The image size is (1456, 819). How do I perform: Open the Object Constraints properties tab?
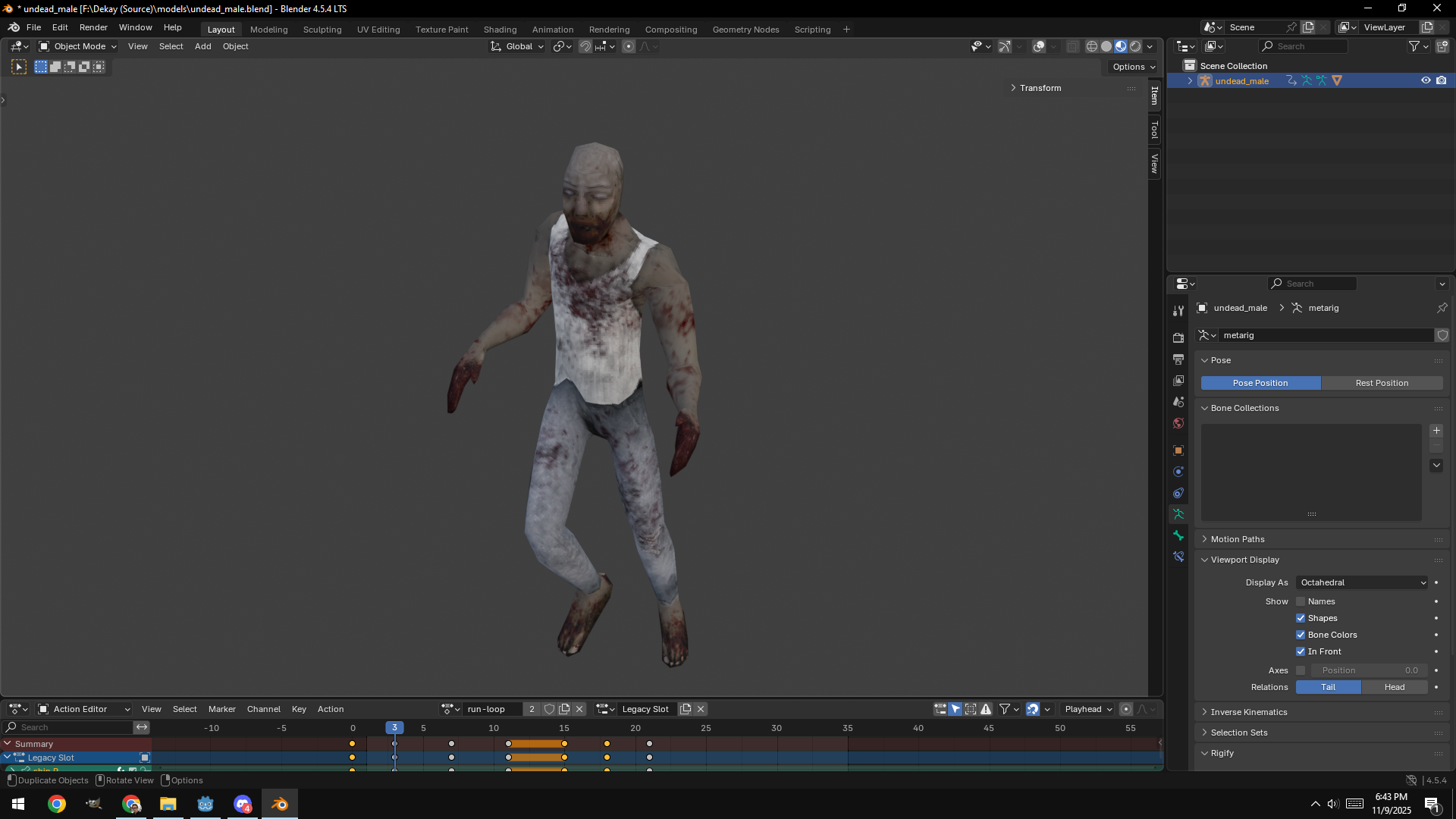click(x=1178, y=493)
